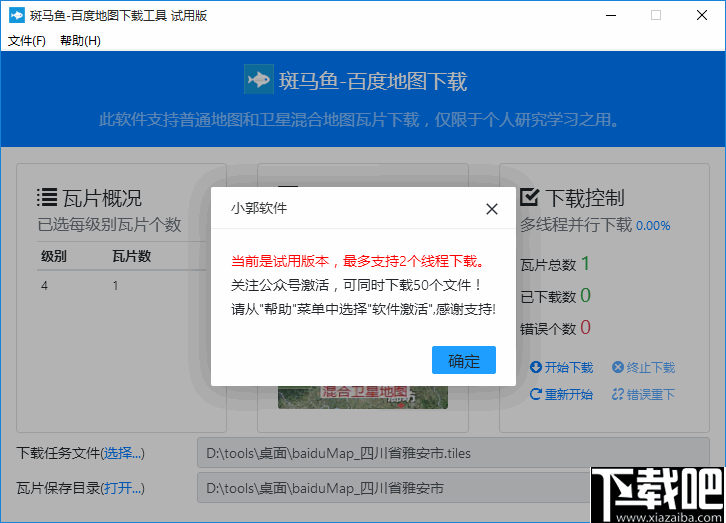This screenshot has width=726, height=523.
Task: Close the 小郭软件 dialog with the X
Action: [492, 209]
